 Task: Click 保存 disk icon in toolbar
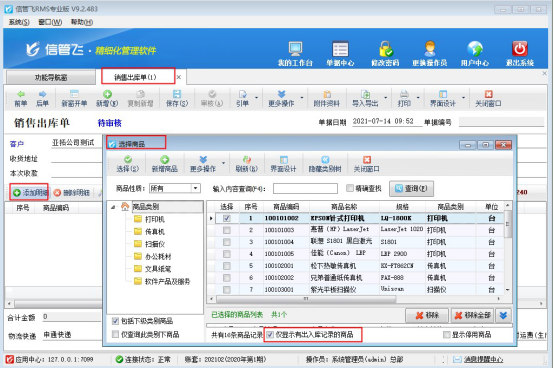[177, 94]
